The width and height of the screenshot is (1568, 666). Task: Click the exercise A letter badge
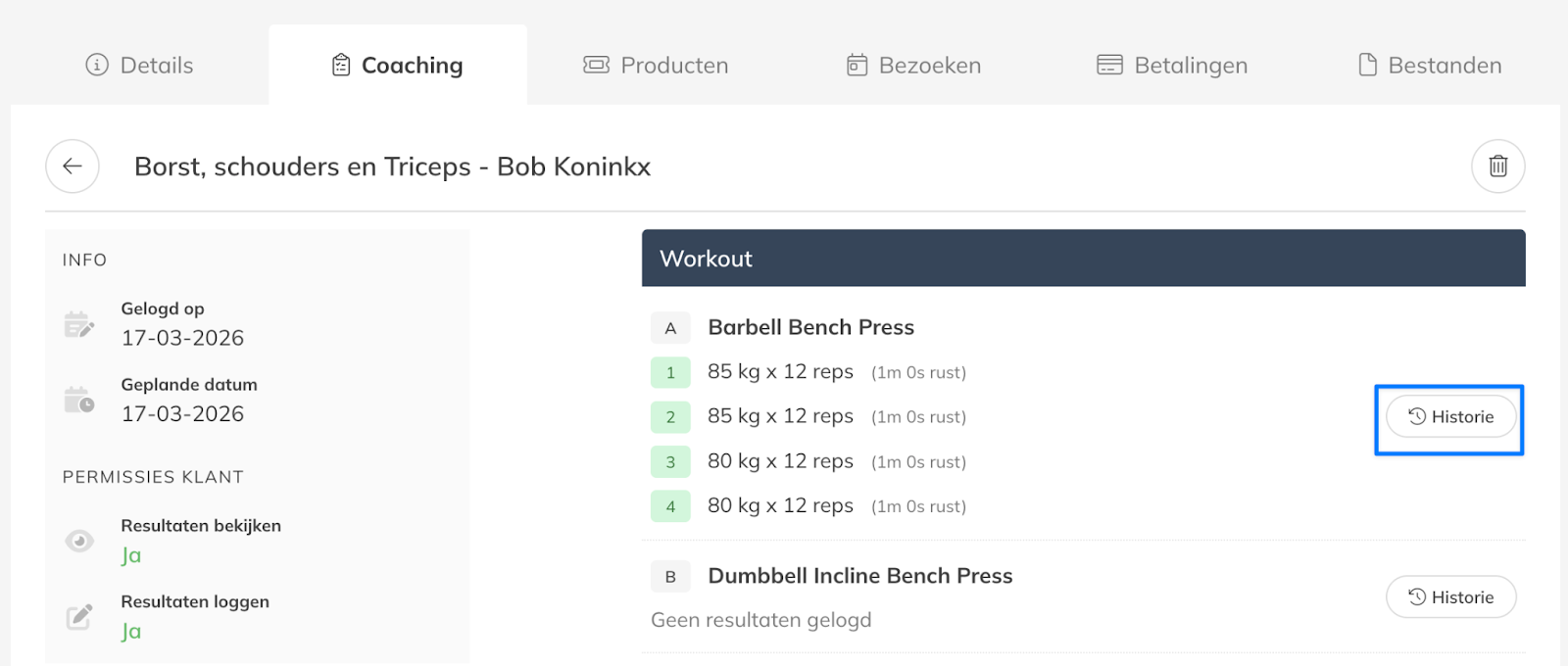click(670, 328)
